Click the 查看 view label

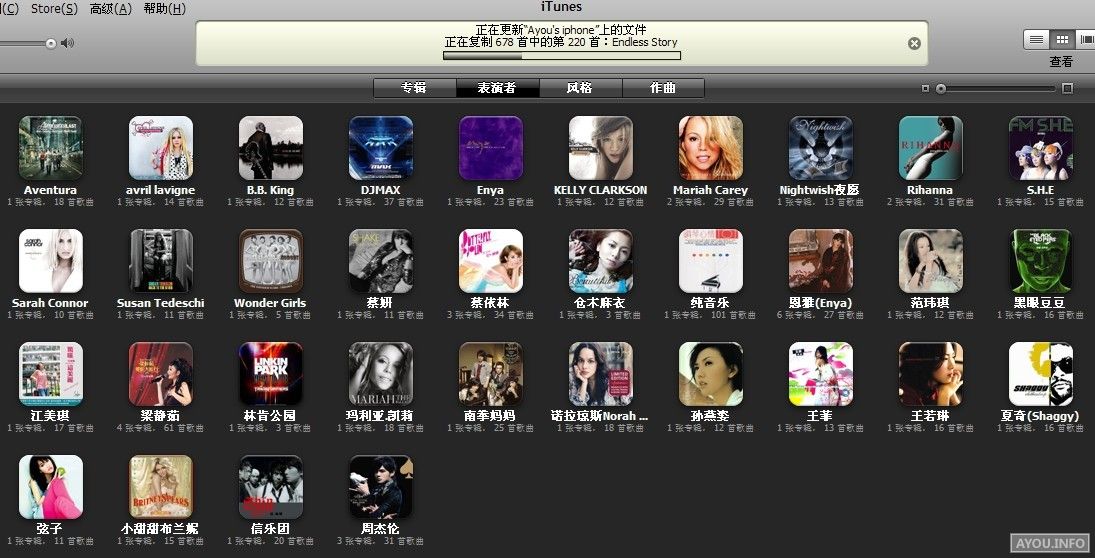1061,61
